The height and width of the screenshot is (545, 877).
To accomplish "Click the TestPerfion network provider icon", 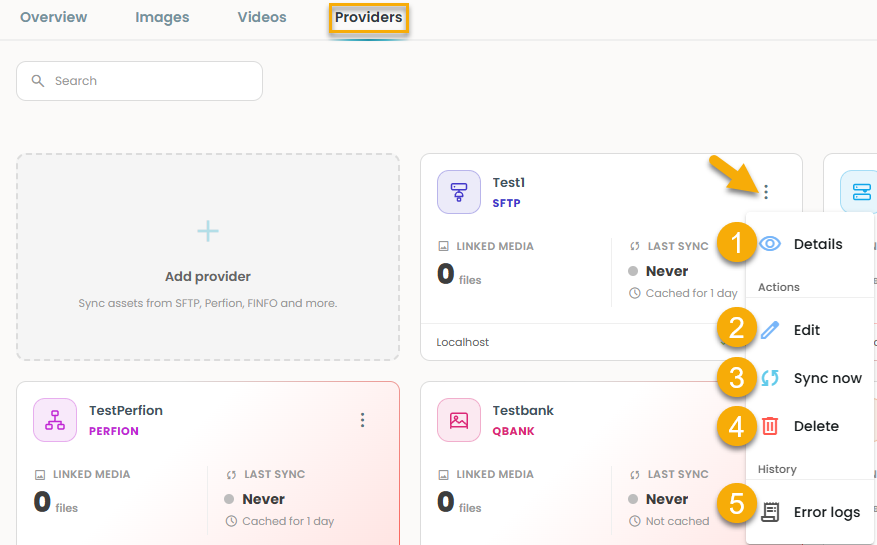I will (x=55, y=420).
